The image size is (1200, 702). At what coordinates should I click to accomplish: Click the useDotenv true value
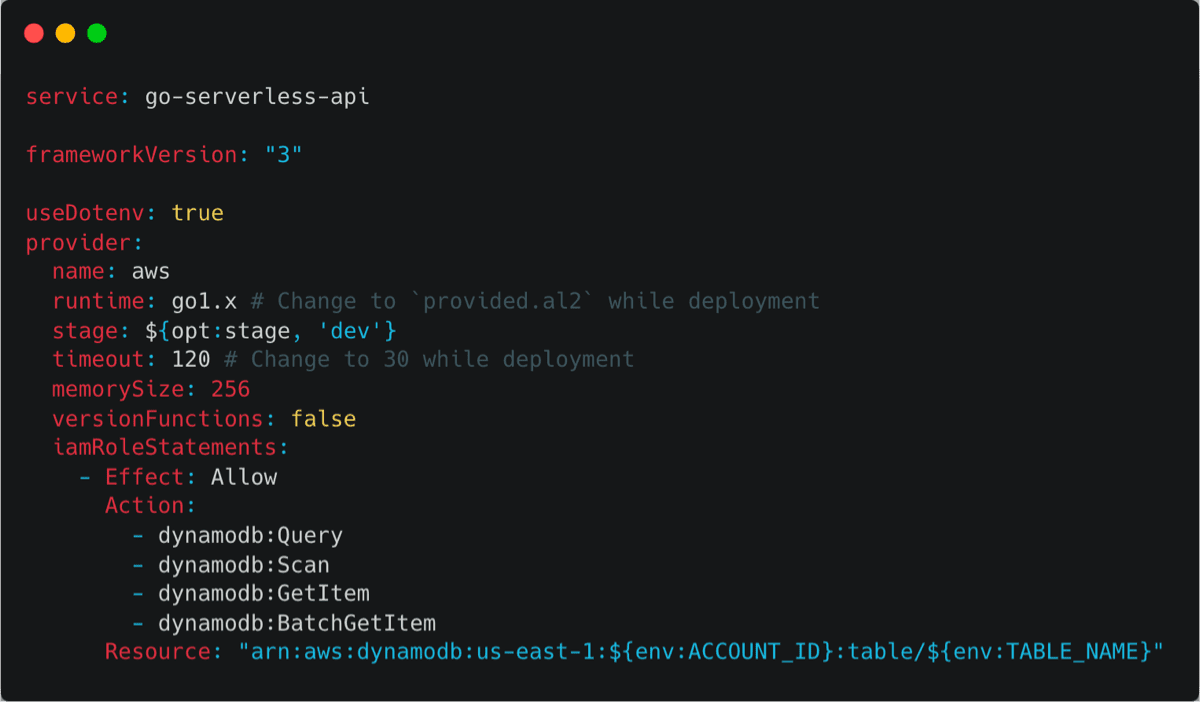[197, 213]
